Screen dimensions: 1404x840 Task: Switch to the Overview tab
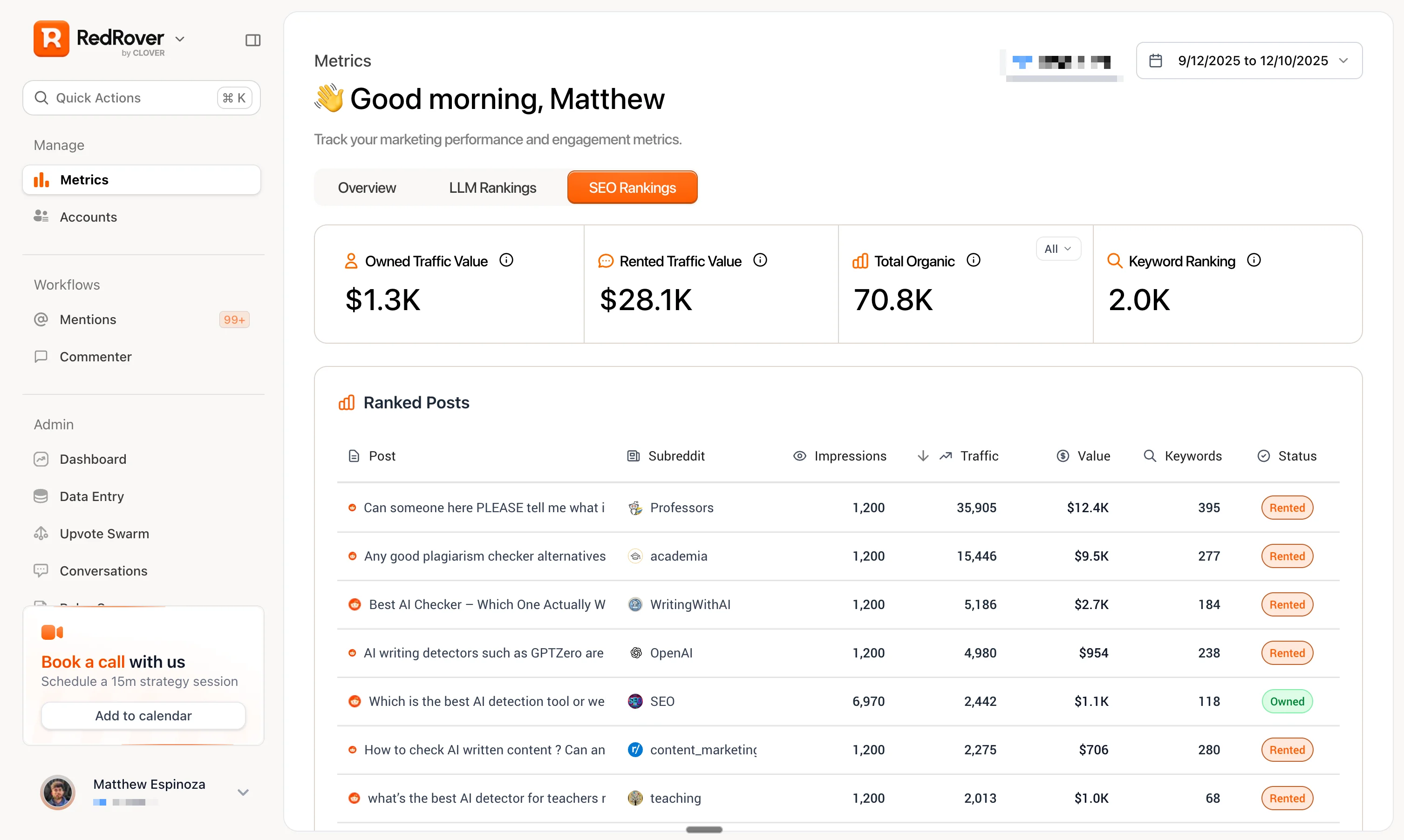367,188
